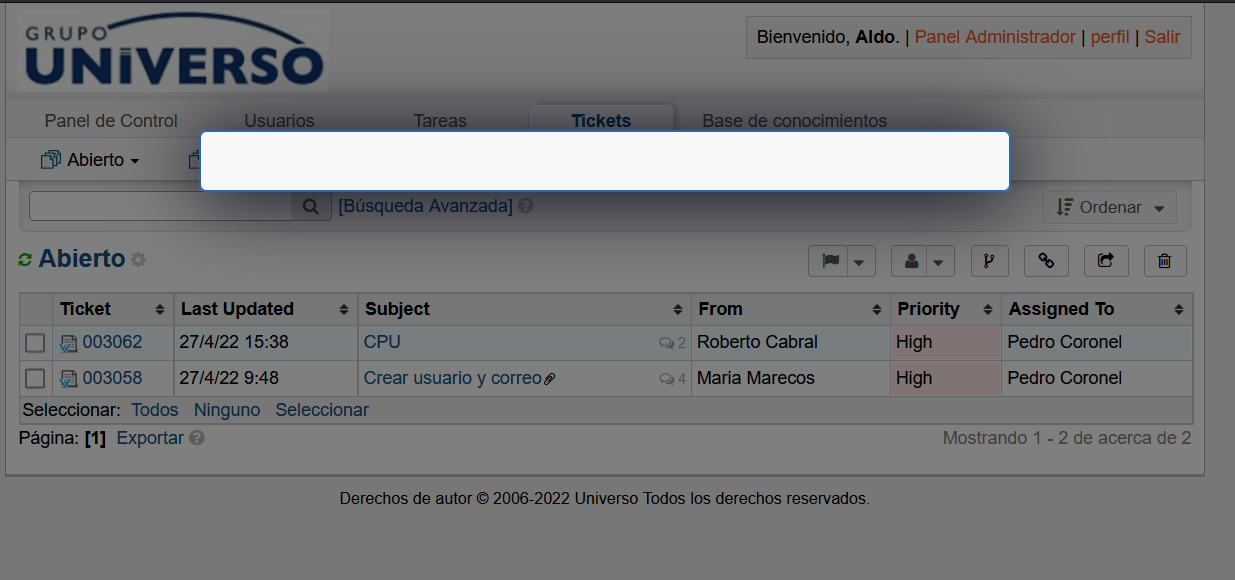Switch to the Usuarios tab
Image resolution: width=1235 pixels, height=580 pixels.
279,121
